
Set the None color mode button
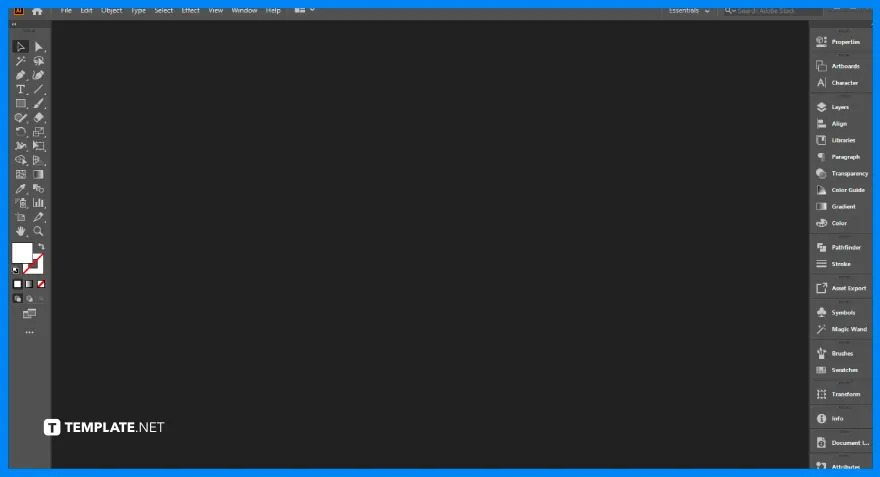click(x=41, y=284)
